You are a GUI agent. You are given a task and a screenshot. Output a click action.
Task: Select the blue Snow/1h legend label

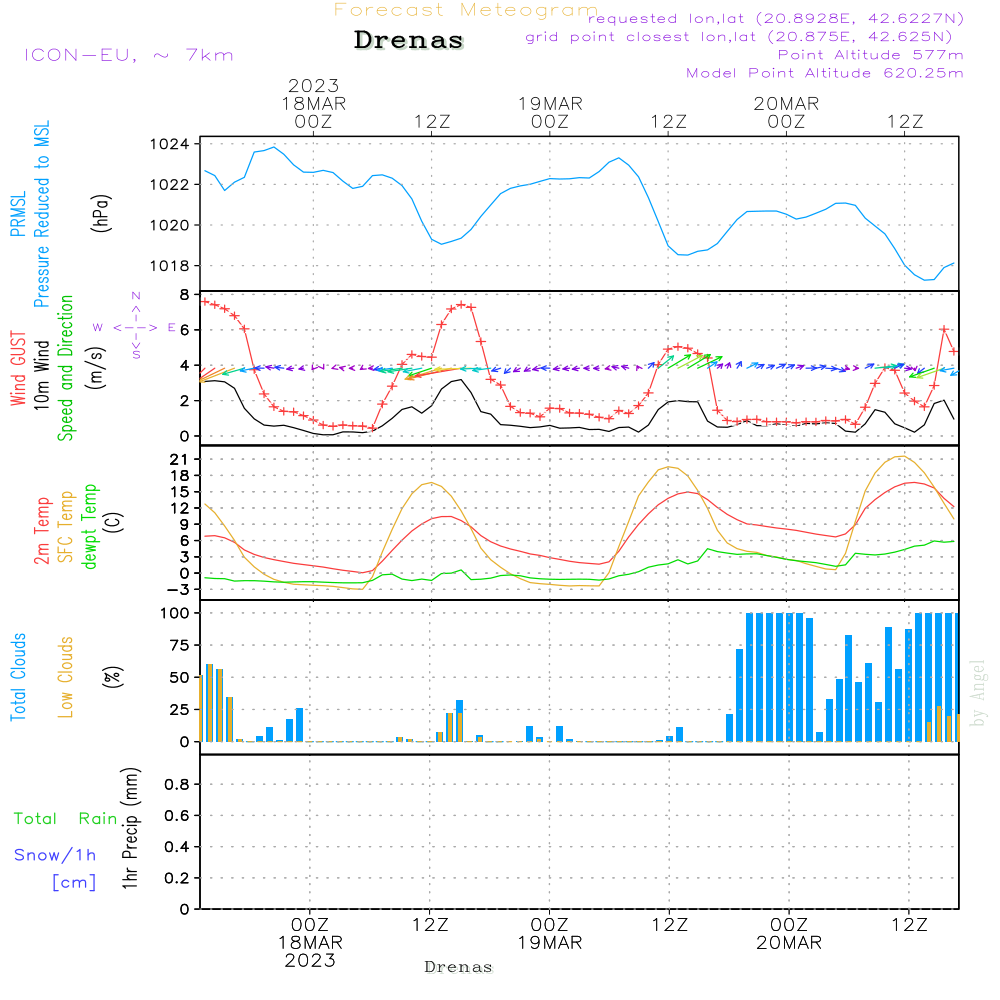[56, 855]
